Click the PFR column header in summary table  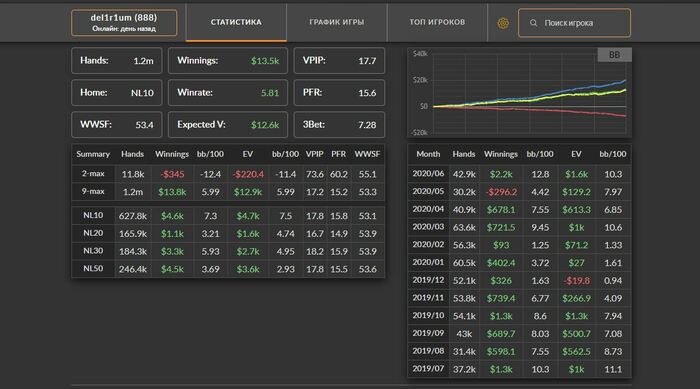(x=338, y=154)
